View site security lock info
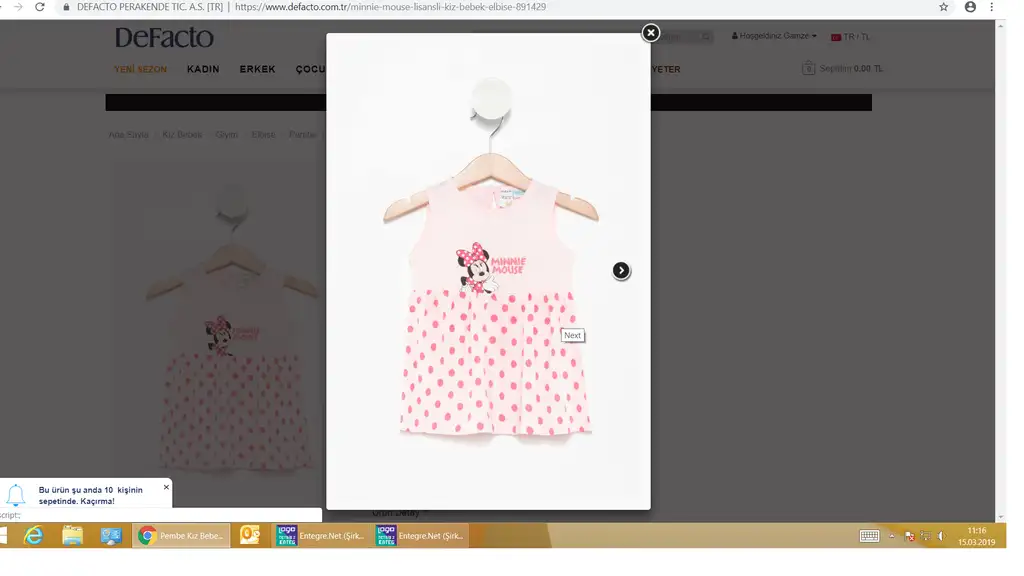1024x576 pixels. (66, 7)
